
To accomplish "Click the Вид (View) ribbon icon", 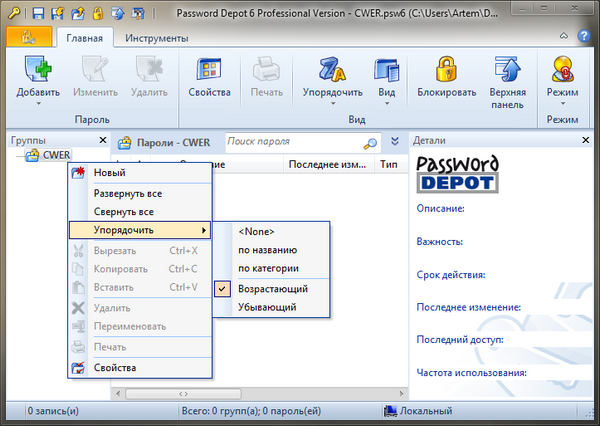I will (x=385, y=70).
